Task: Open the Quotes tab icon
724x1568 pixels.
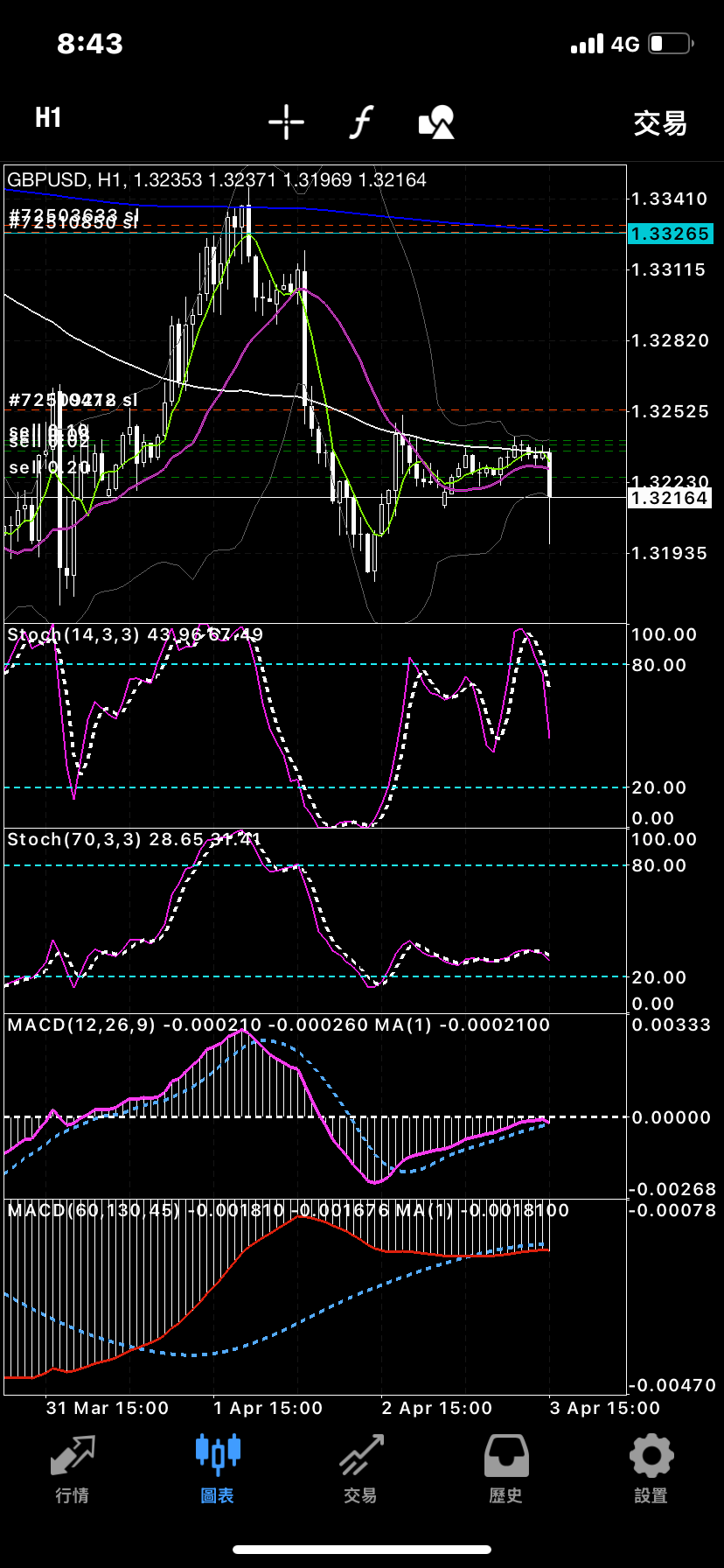Action: 73,1468
